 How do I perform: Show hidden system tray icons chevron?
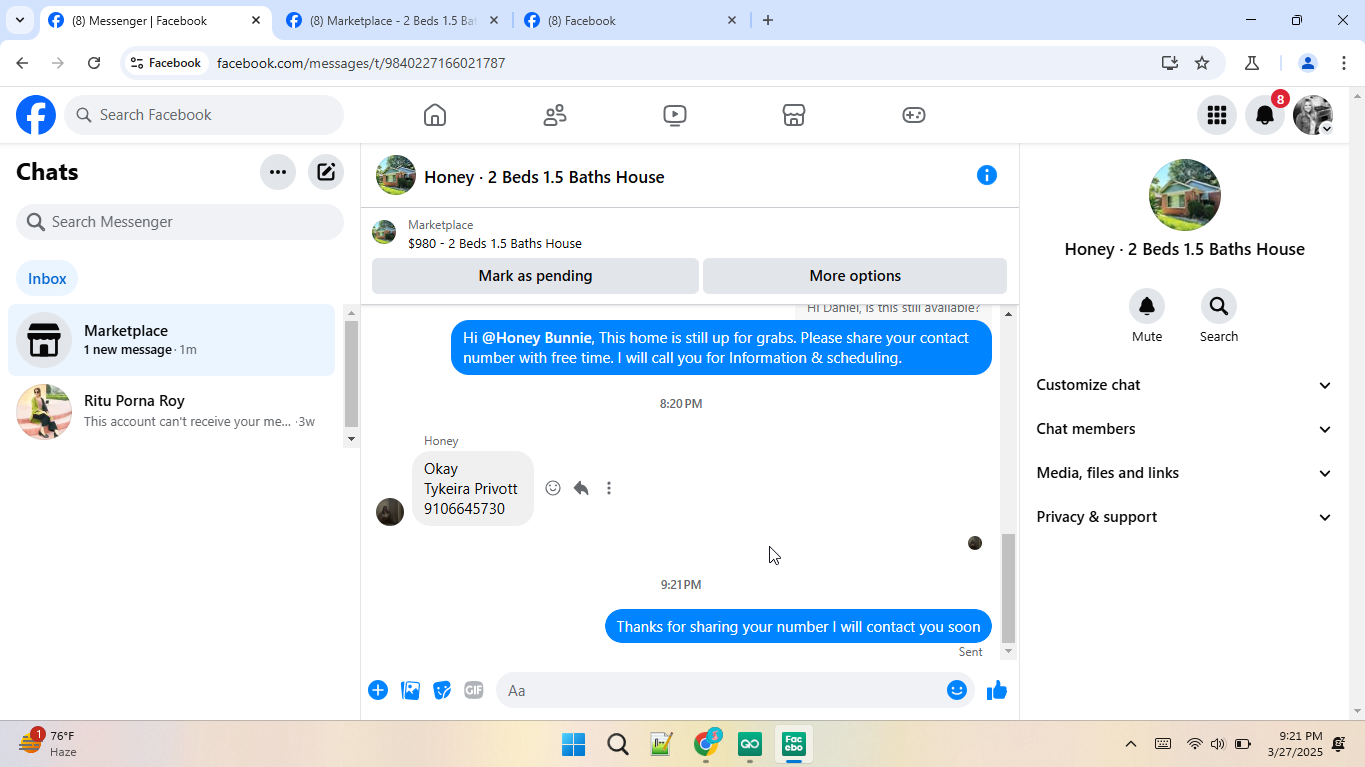click(x=1131, y=744)
